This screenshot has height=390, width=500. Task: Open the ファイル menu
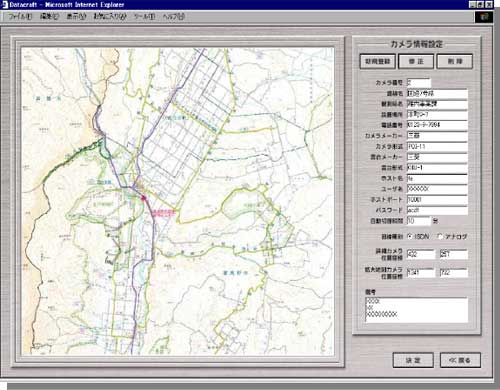[20, 16]
